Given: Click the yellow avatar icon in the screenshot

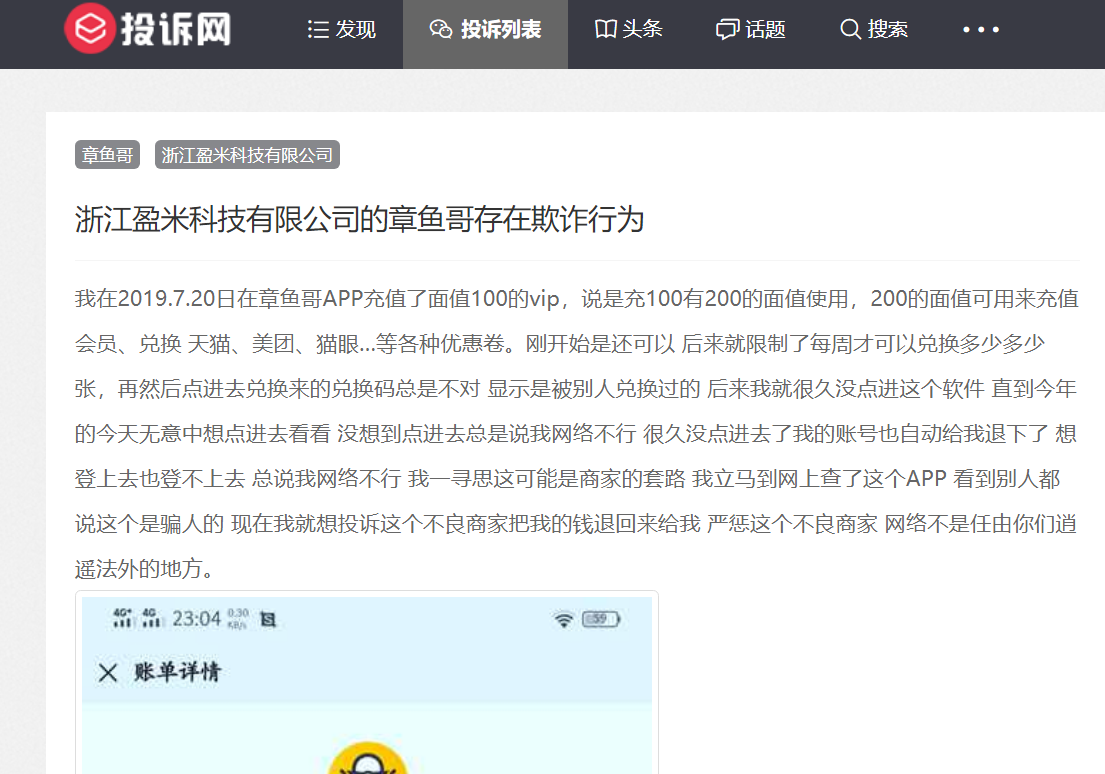Looking at the screenshot, I should click(367, 758).
